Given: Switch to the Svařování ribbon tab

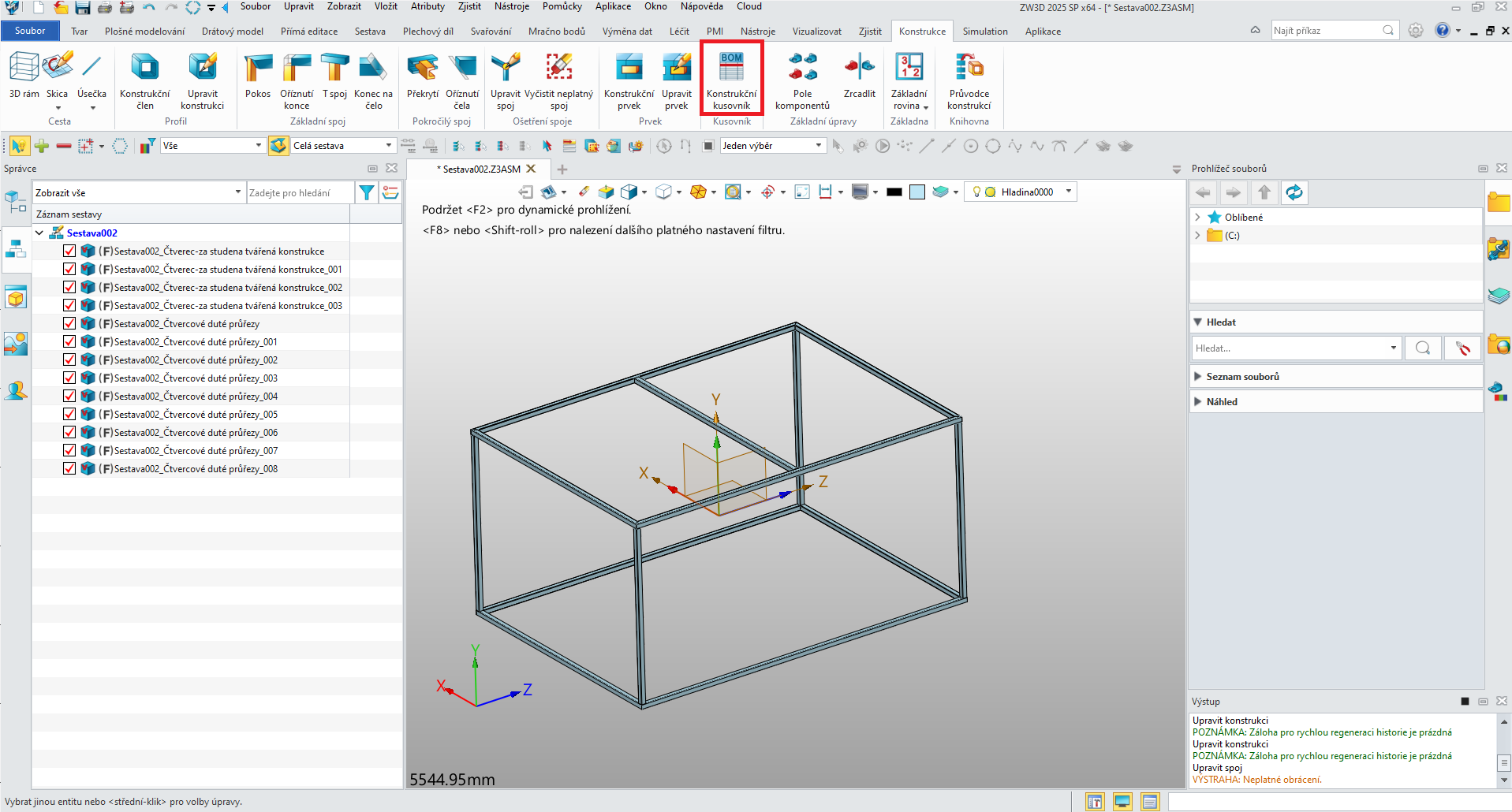Looking at the screenshot, I should (491, 32).
